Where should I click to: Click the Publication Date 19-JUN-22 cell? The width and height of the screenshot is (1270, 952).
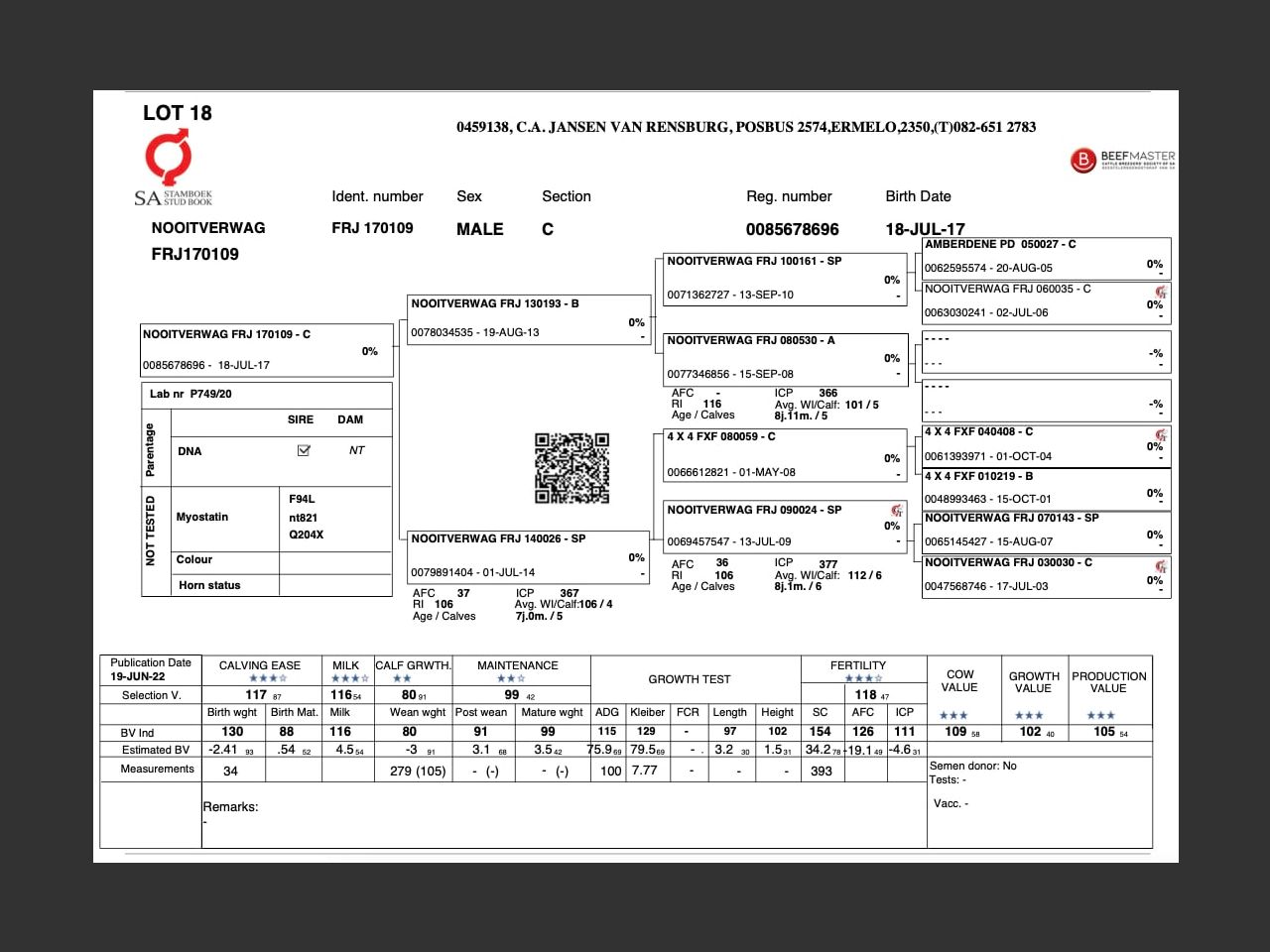[x=151, y=669]
